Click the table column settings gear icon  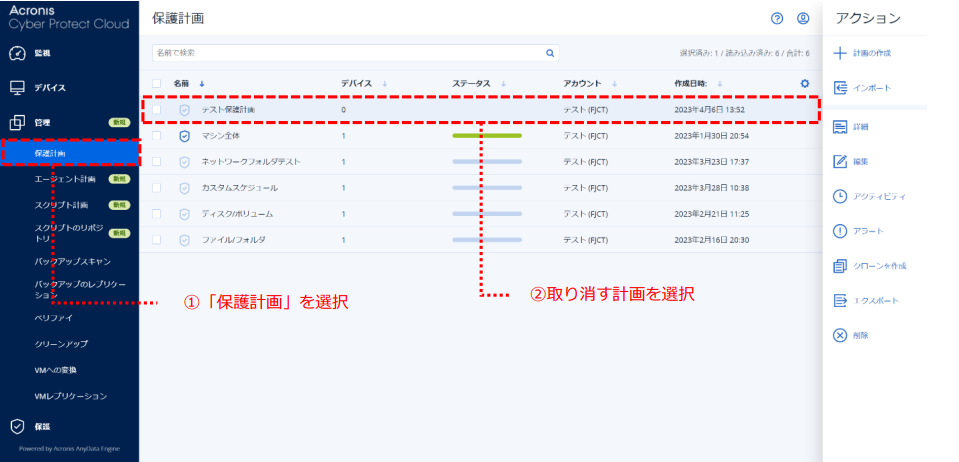tap(804, 84)
